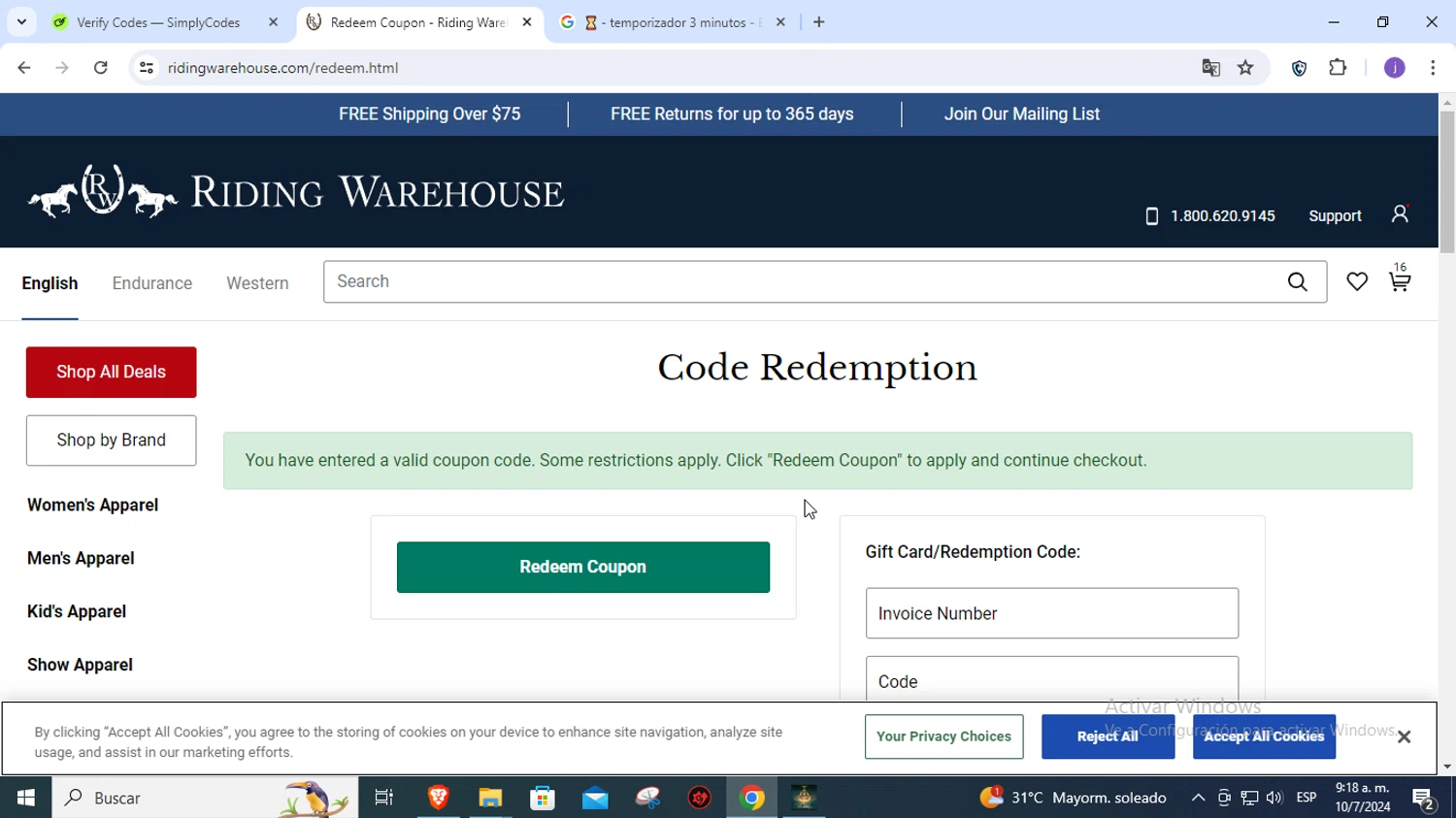Click the Redeem Coupon button
The width and height of the screenshot is (1456, 818).
click(582, 567)
